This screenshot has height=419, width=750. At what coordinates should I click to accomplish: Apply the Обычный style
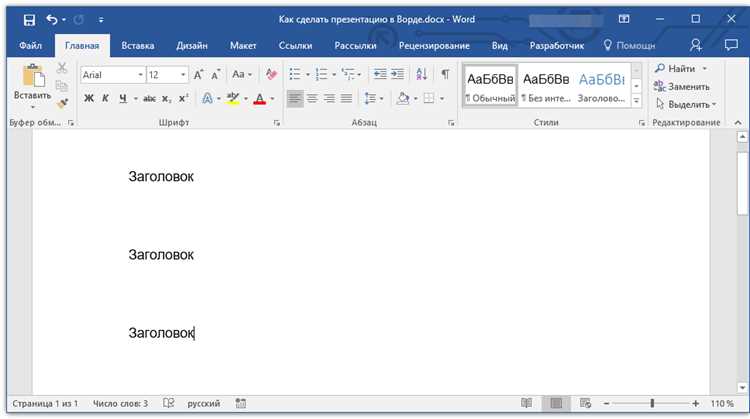coord(490,86)
